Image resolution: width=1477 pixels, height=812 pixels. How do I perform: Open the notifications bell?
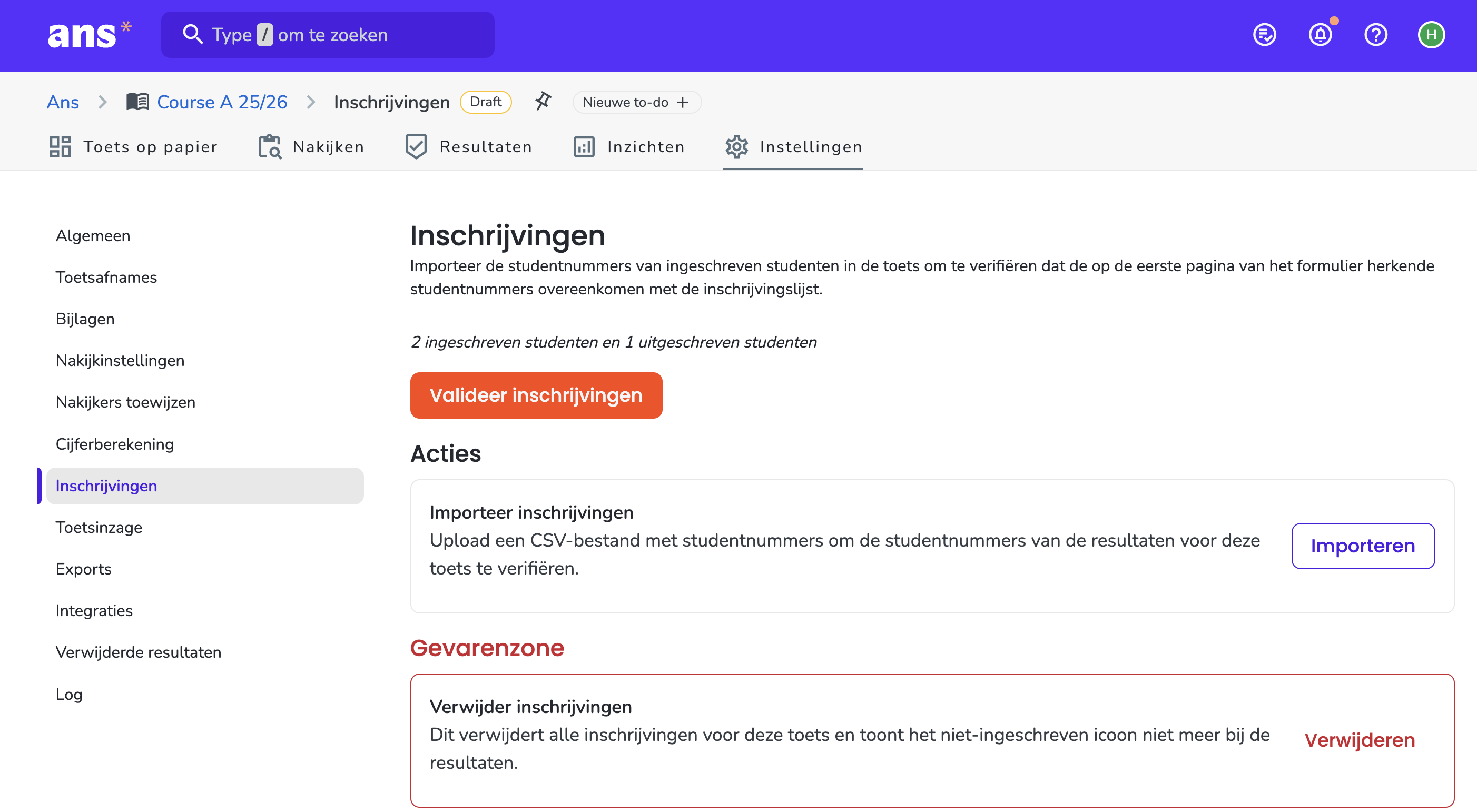click(x=1321, y=35)
